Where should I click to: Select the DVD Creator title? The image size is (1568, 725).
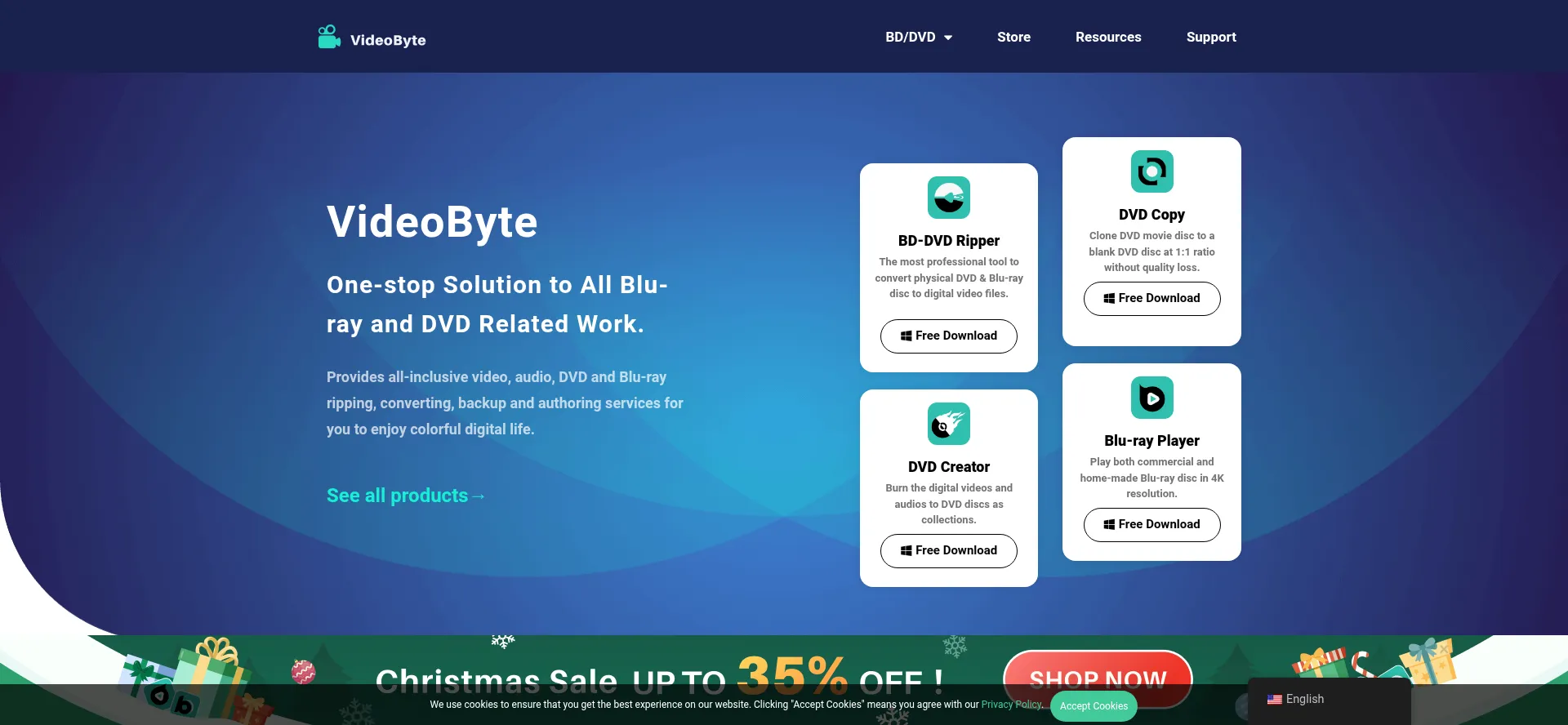tap(949, 467)
